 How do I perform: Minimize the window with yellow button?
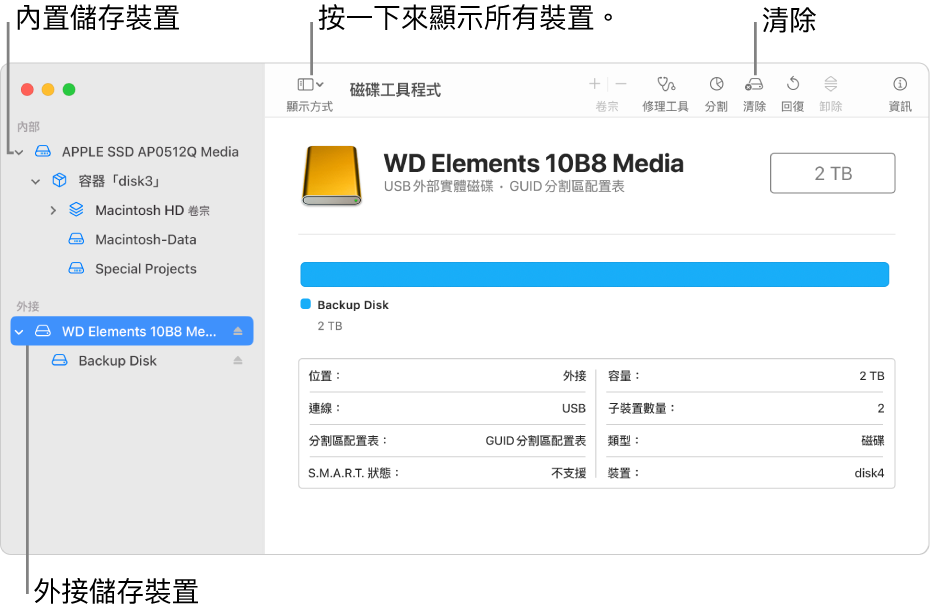tap(48, 90)
